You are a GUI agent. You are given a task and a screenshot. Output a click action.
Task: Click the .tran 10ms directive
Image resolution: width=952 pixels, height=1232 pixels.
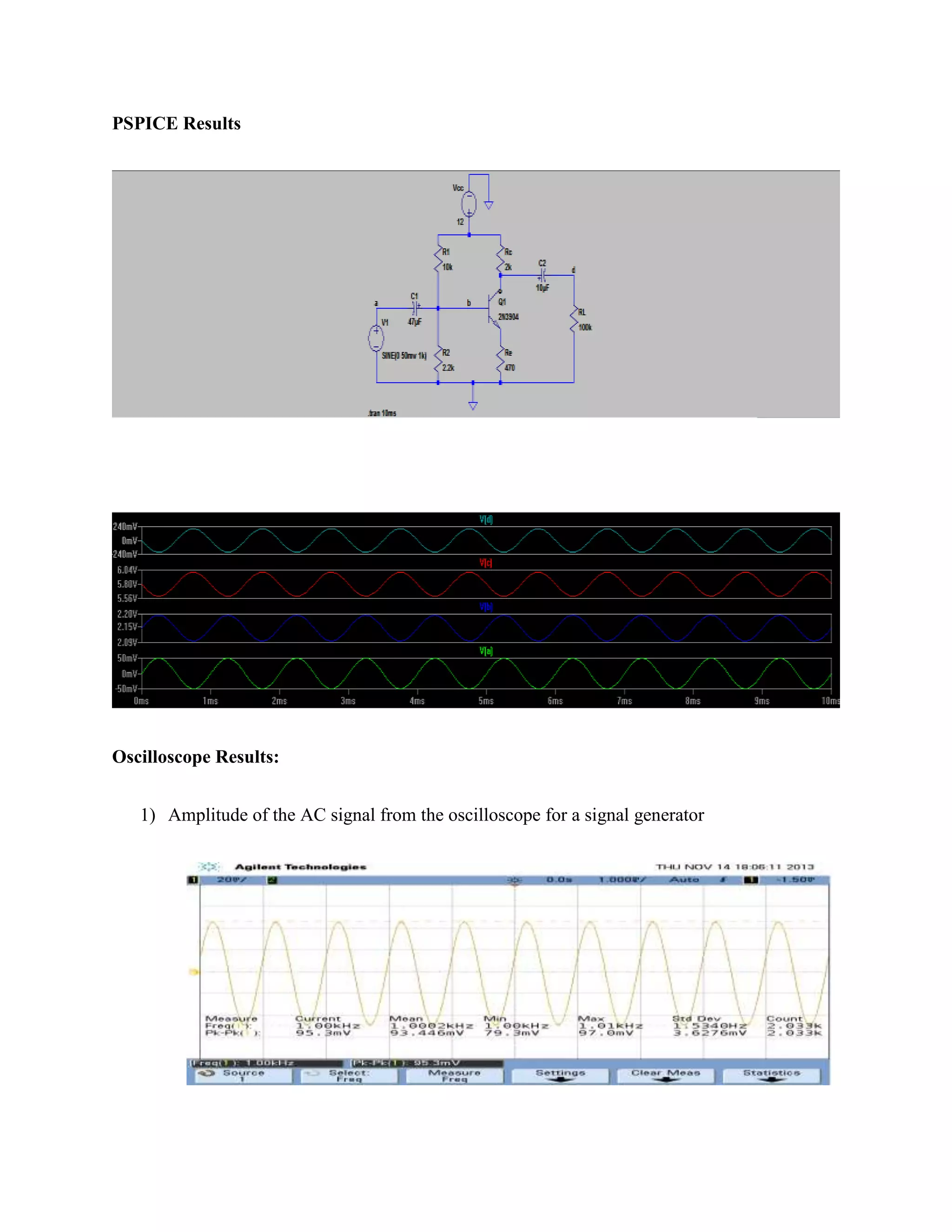tap(382, 413)
